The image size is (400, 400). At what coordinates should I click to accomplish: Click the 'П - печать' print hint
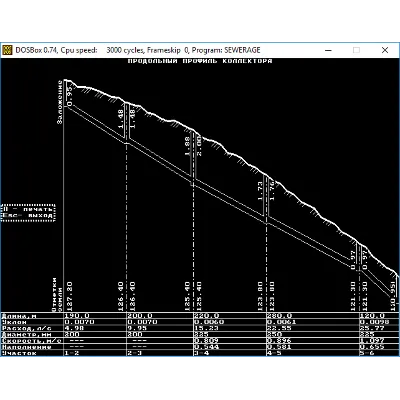coord(28,209)
